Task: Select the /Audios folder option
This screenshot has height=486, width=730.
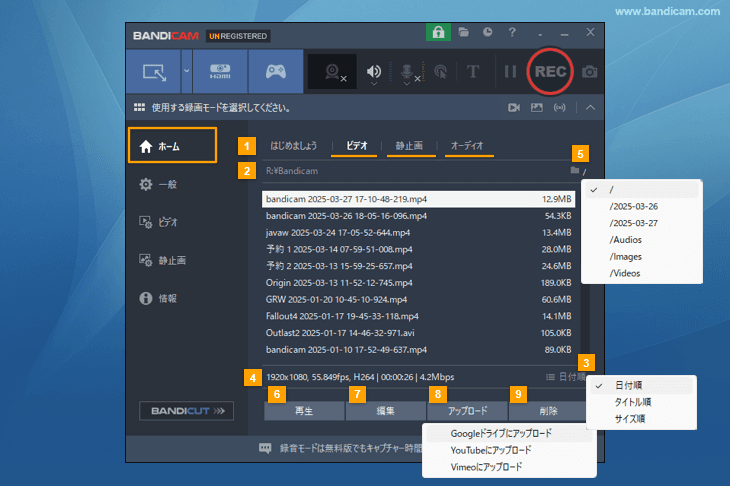Action: pos(642,240)
